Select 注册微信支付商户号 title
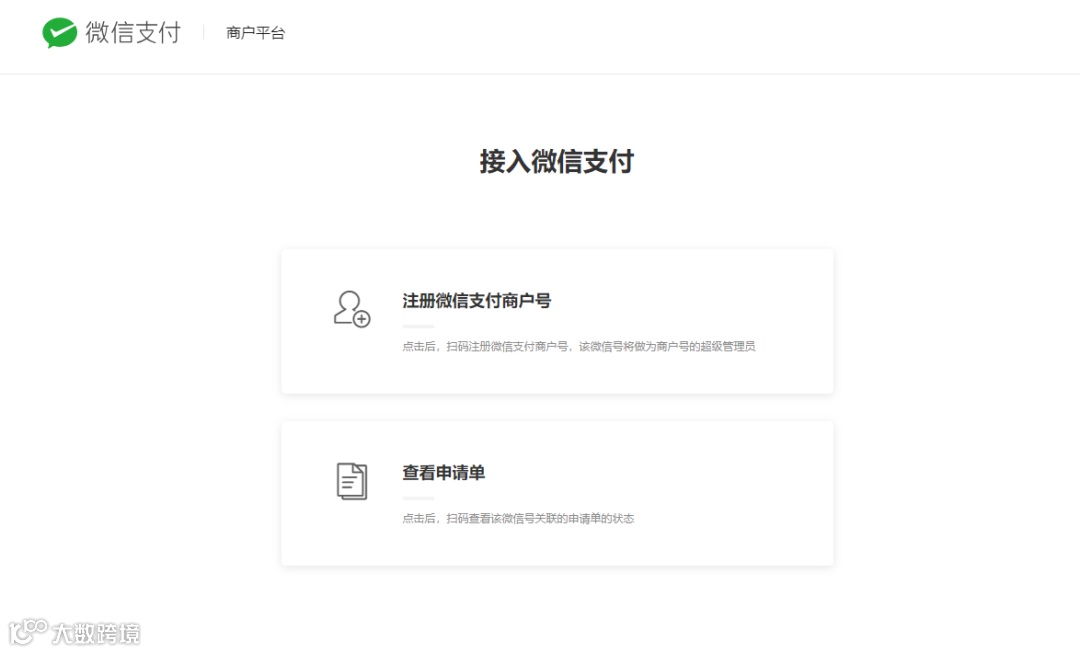The image size is (1080, 653). click(477, 301)
